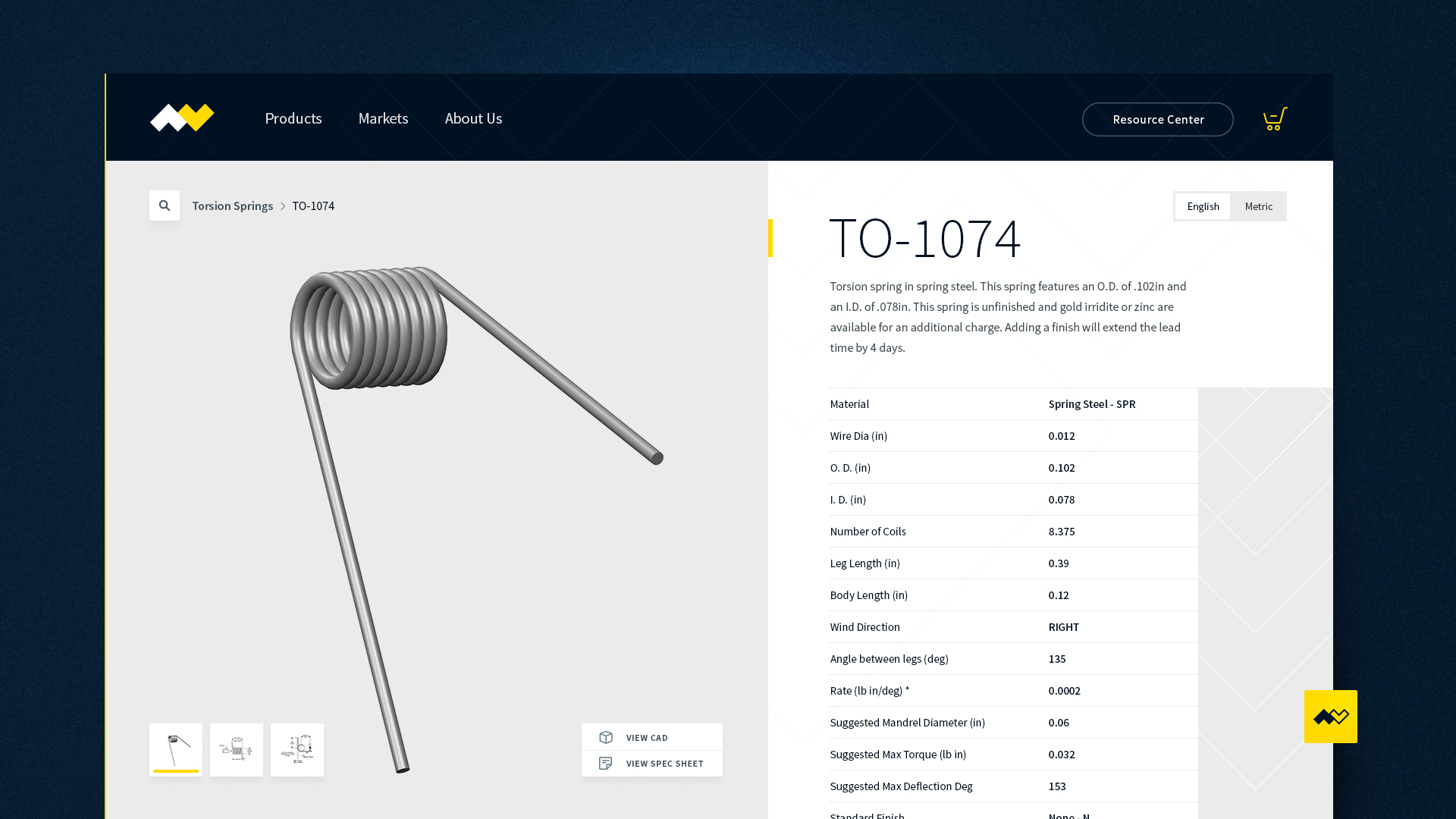Image resolution: width=1456 pixels, height=819 pixels.
Task: Open the Products menu
Action: tap(293, 118)
